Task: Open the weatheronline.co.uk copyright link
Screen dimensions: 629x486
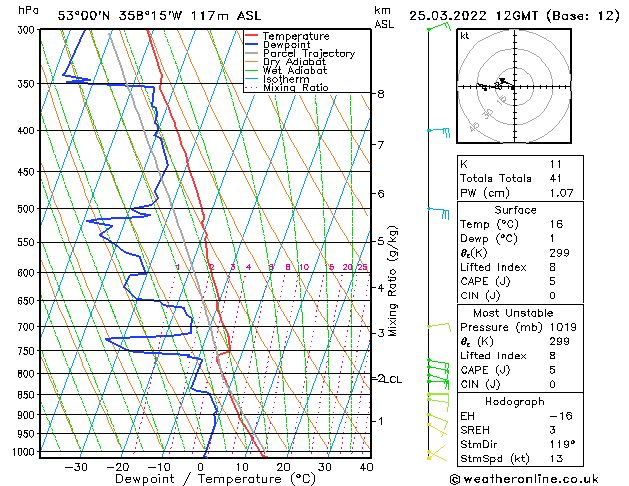Action: (x=524, y=479)
